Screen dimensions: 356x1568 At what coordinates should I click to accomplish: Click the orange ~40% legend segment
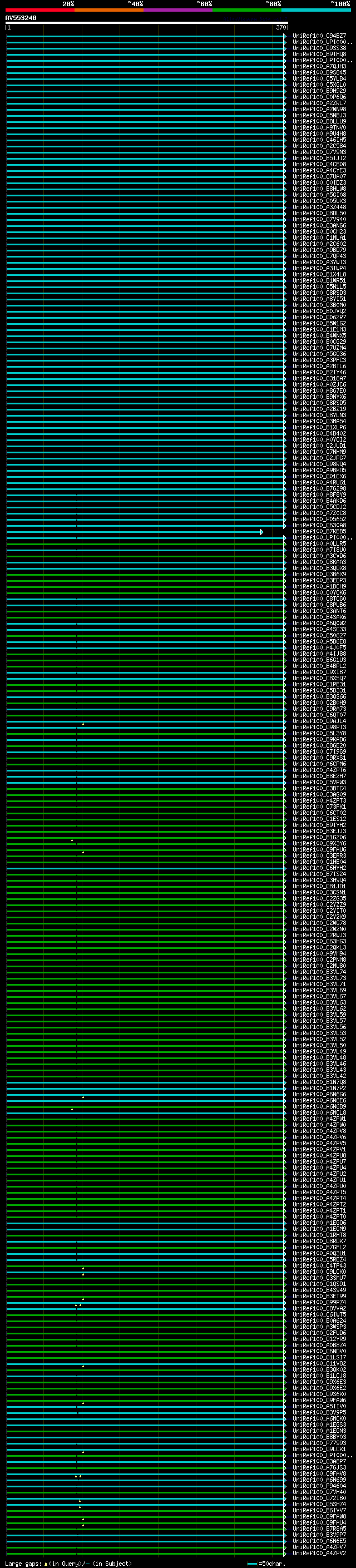click(x=109, y=10)
